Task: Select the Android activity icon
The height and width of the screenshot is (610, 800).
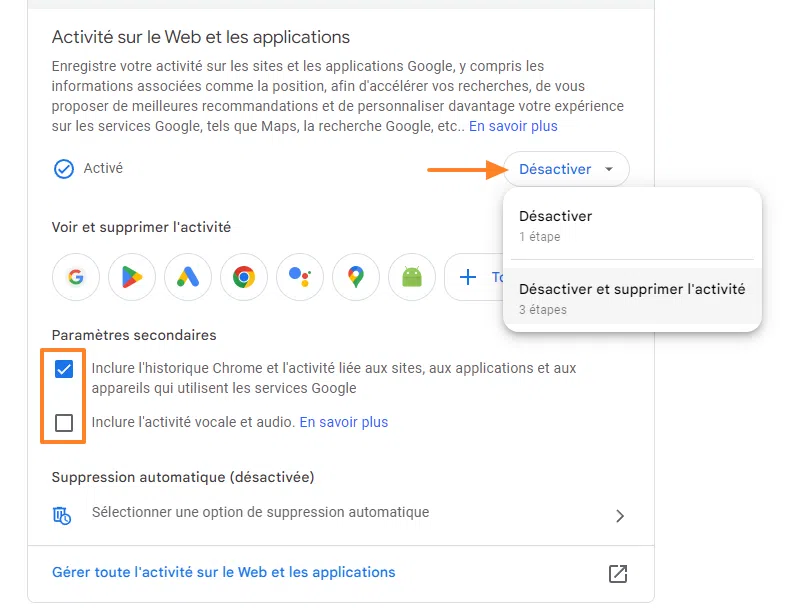Action: [411, 277]
